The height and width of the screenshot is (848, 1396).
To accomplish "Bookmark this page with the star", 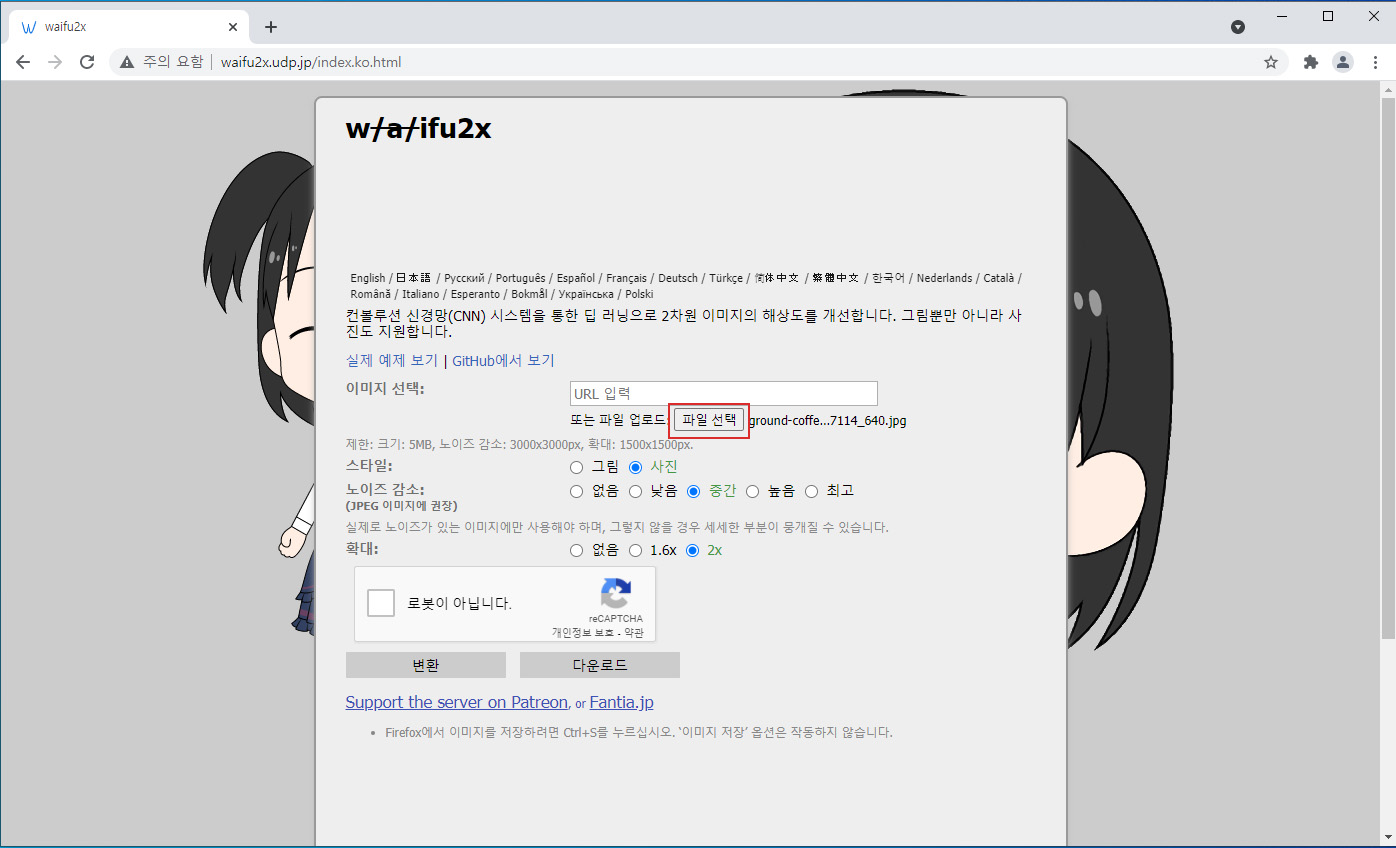I will click(1271, 62).
